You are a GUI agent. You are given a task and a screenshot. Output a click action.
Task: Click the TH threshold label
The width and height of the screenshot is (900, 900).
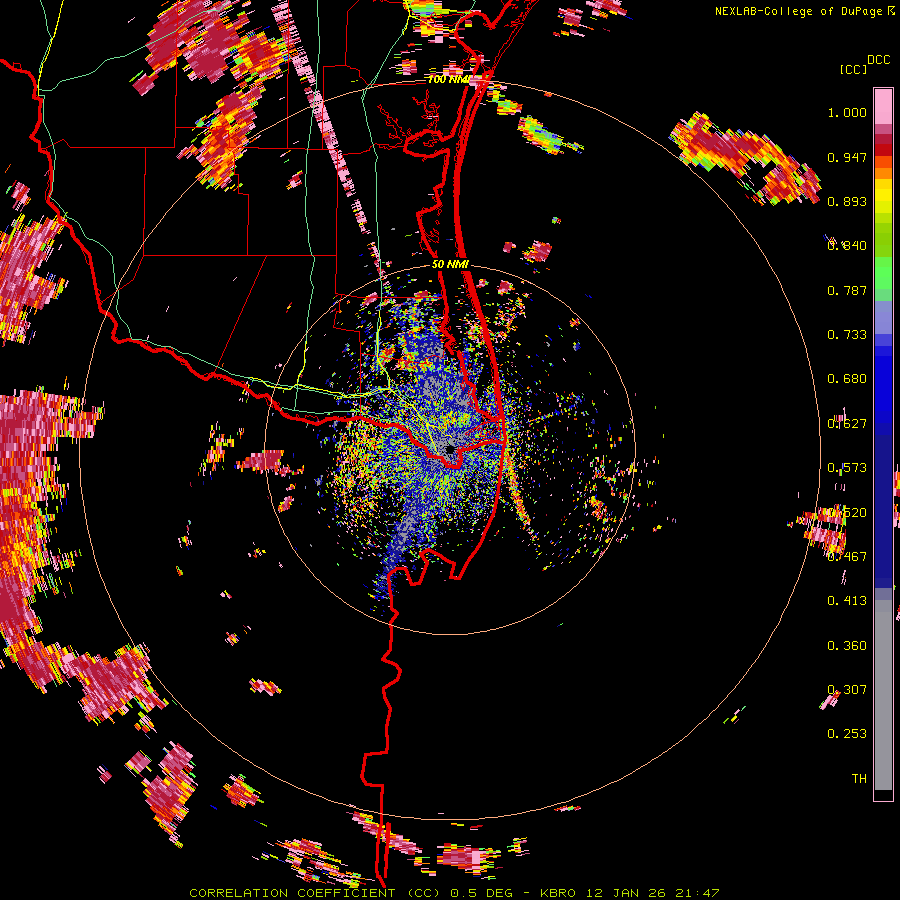[x=859, y=779]
